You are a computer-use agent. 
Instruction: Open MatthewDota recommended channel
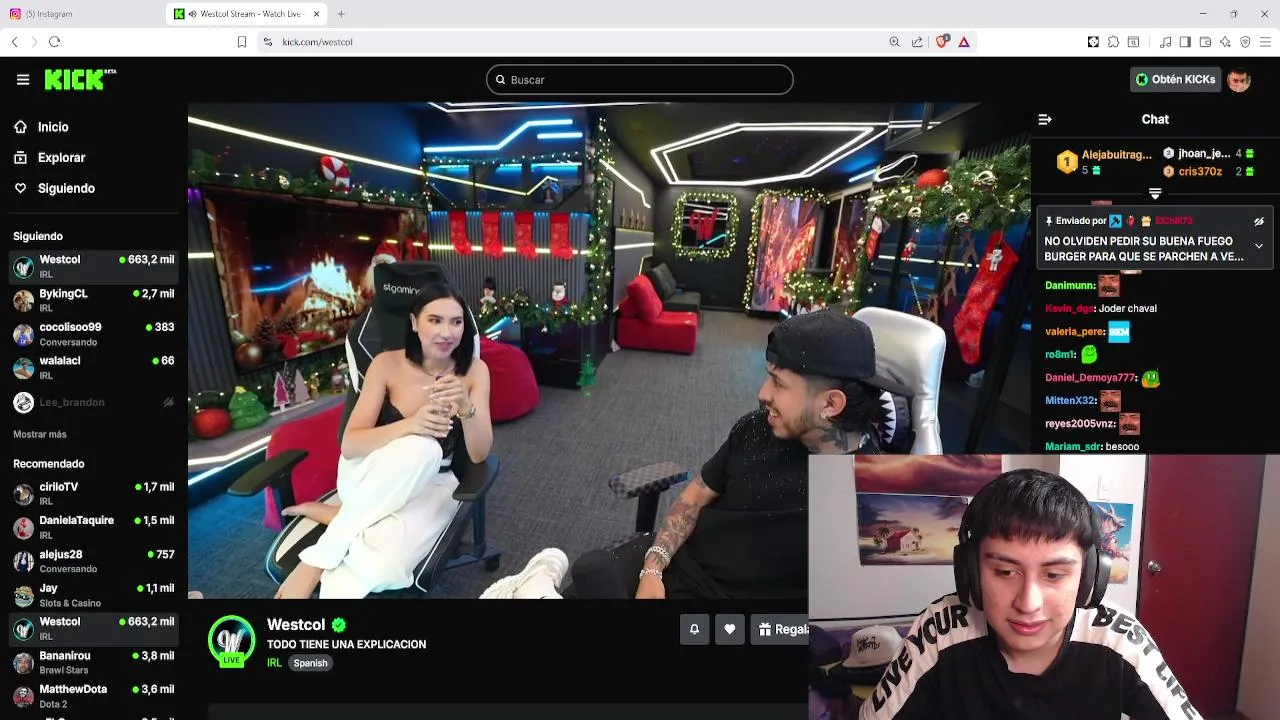click(x=94, y=696)
